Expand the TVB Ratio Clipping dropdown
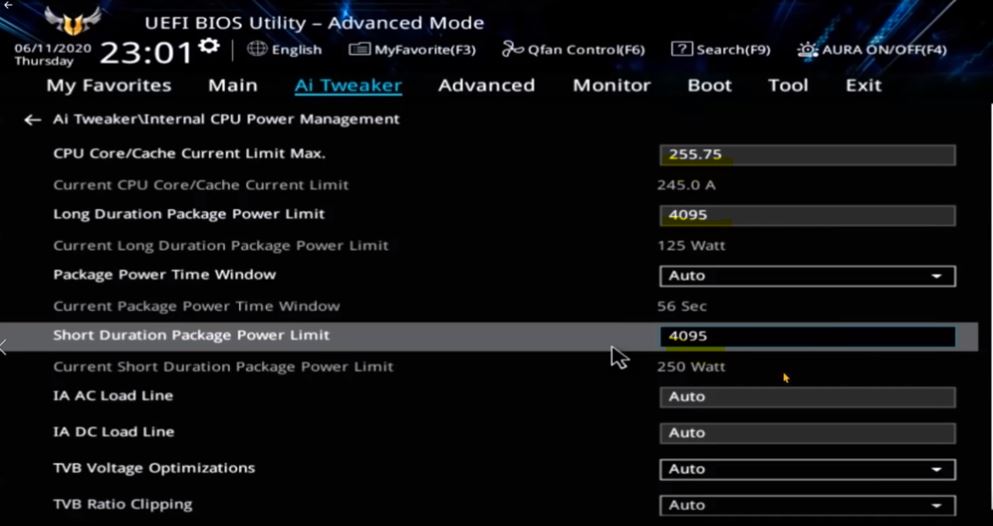 [x=807, y=506]
